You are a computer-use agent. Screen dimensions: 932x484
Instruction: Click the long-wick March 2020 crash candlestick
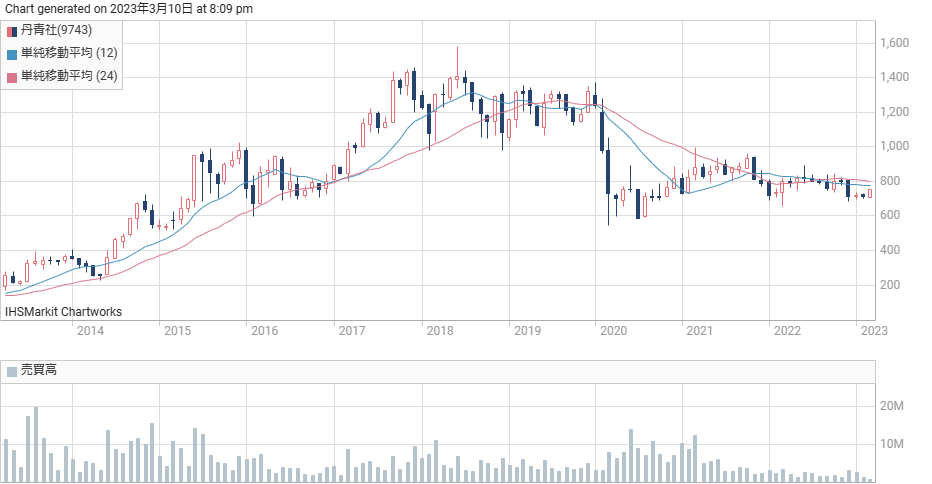click(608, 181)
